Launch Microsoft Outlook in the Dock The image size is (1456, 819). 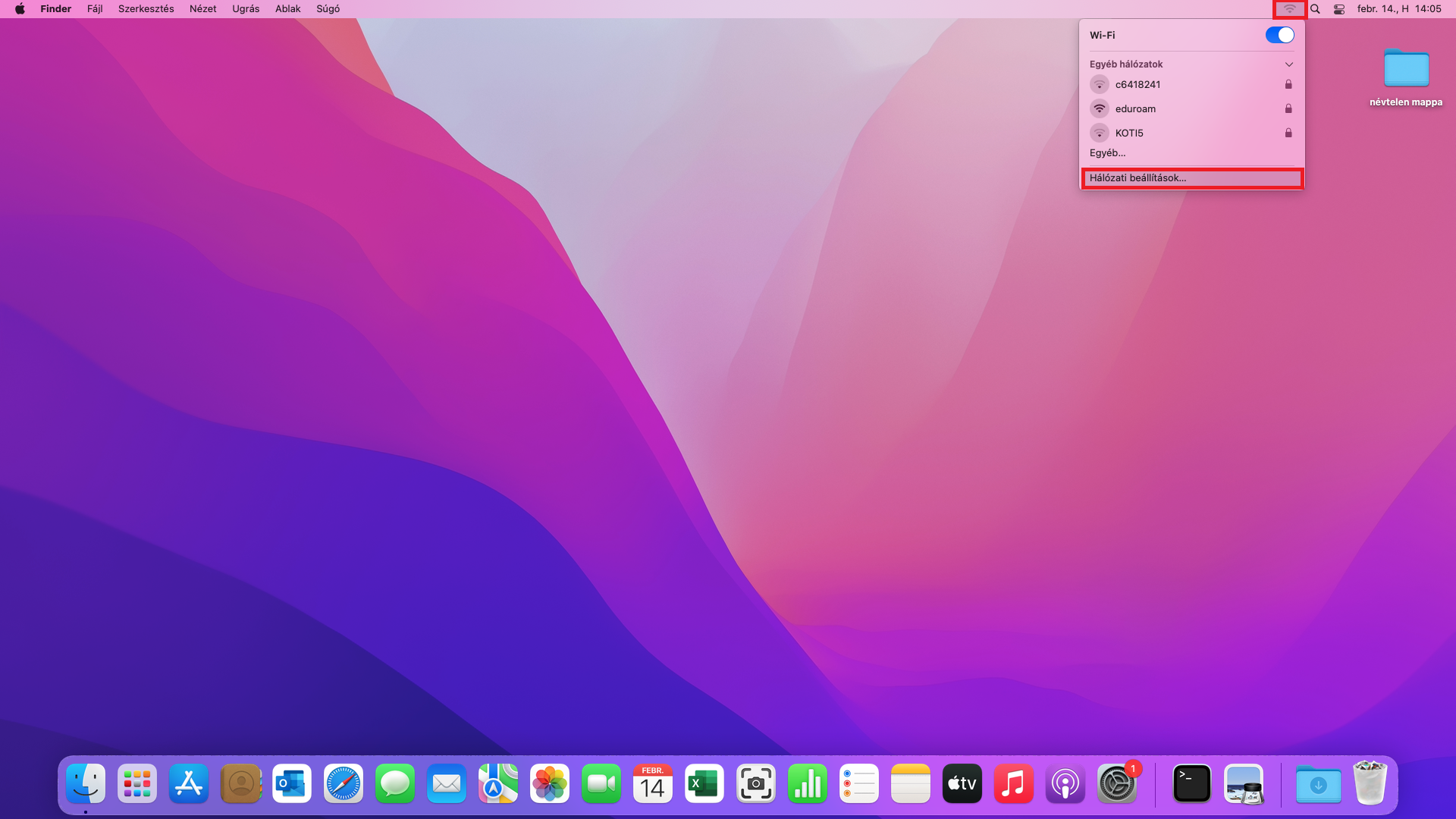(x=292, y=784)
